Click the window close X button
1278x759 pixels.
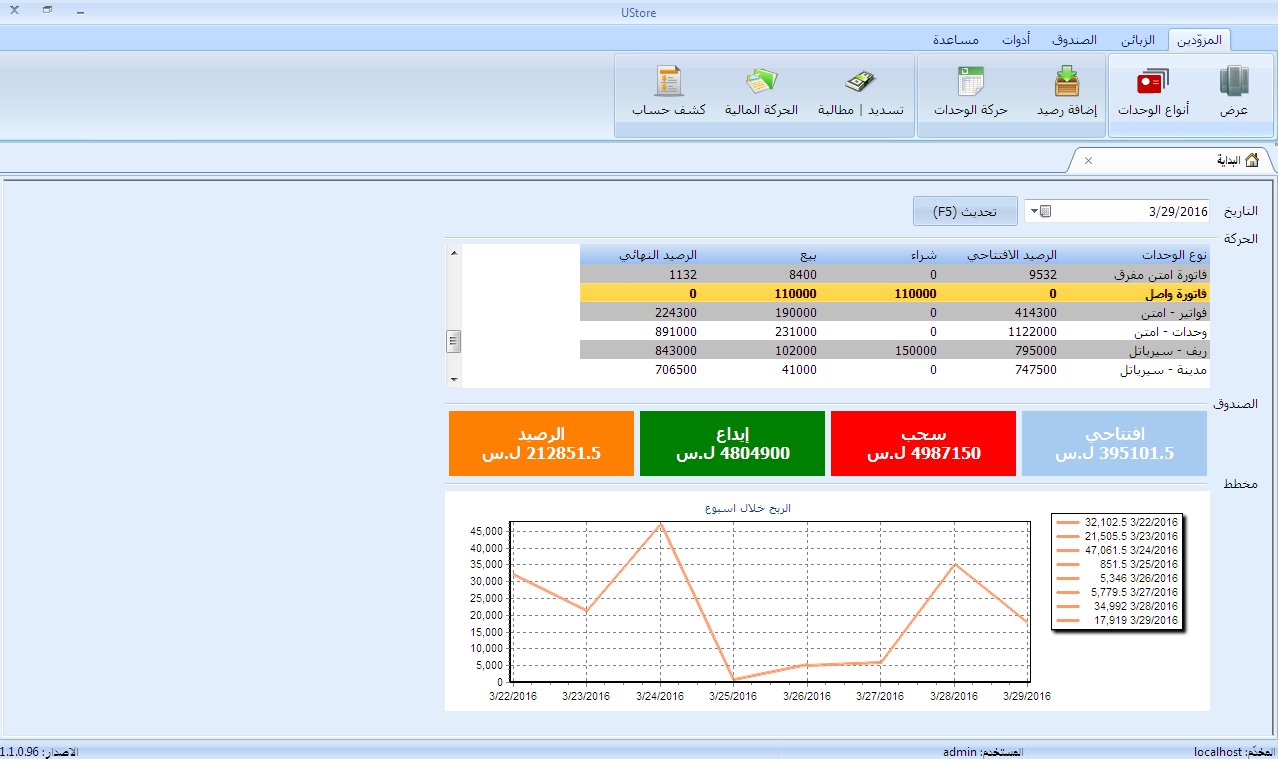point(15,9)
